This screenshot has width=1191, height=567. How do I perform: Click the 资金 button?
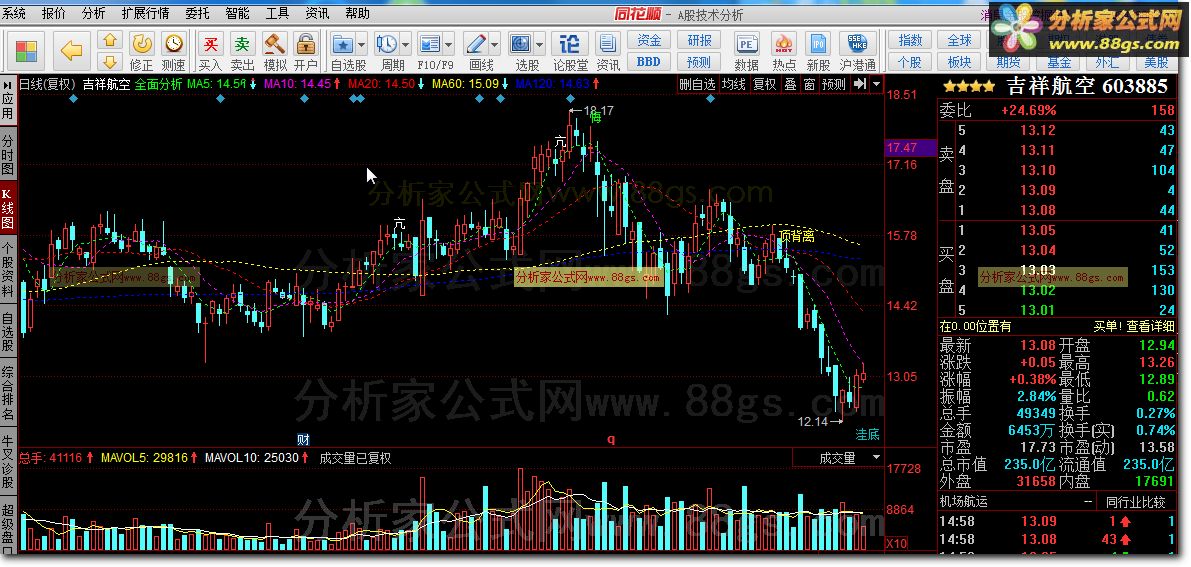(649, 40)
